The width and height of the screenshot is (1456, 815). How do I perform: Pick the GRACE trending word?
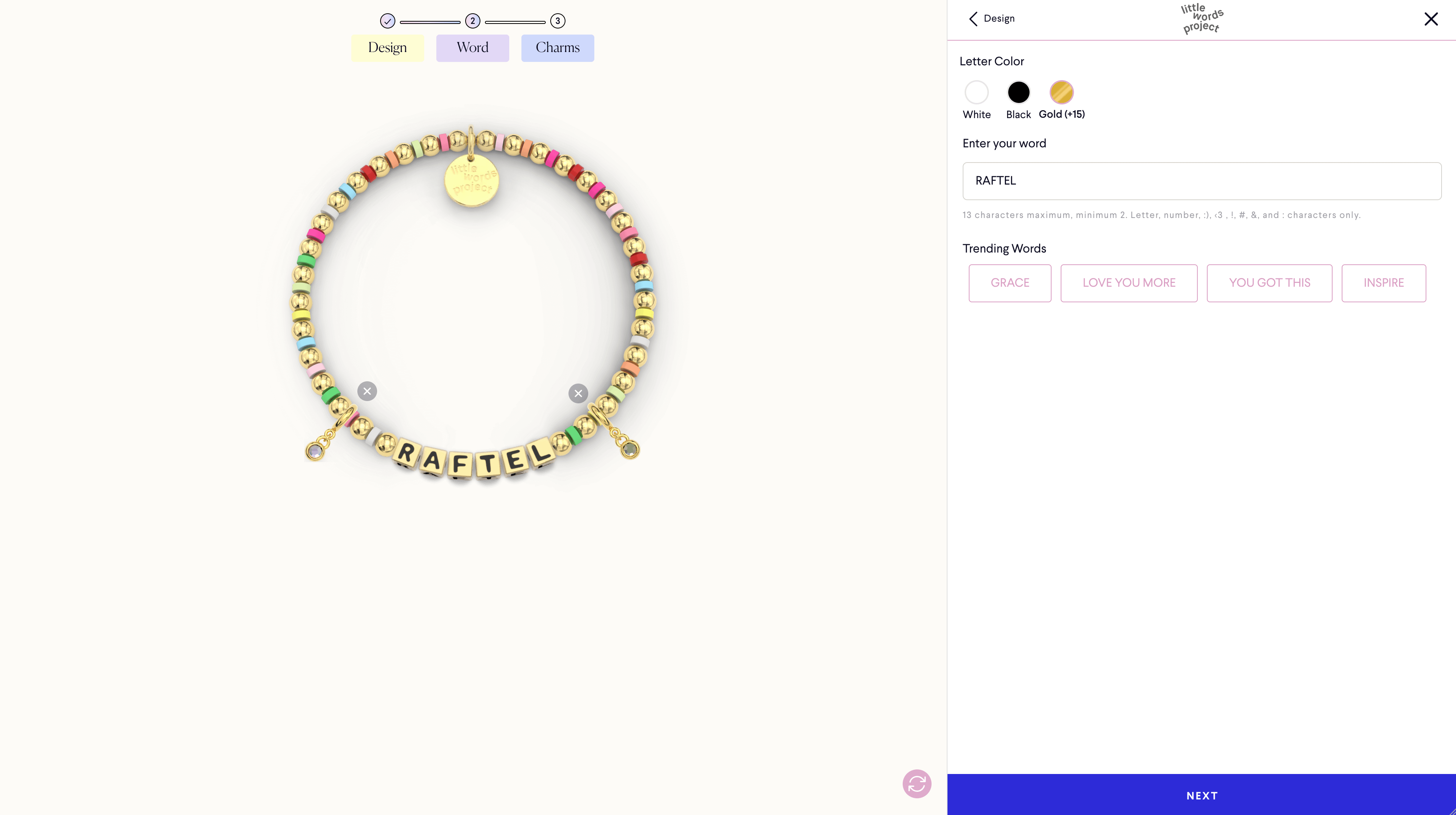[1009, 283]
